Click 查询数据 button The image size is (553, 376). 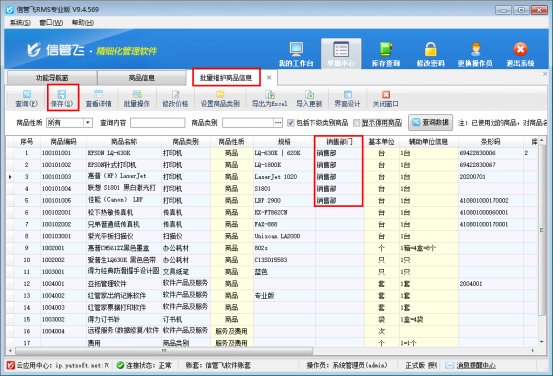coord(431,122)
